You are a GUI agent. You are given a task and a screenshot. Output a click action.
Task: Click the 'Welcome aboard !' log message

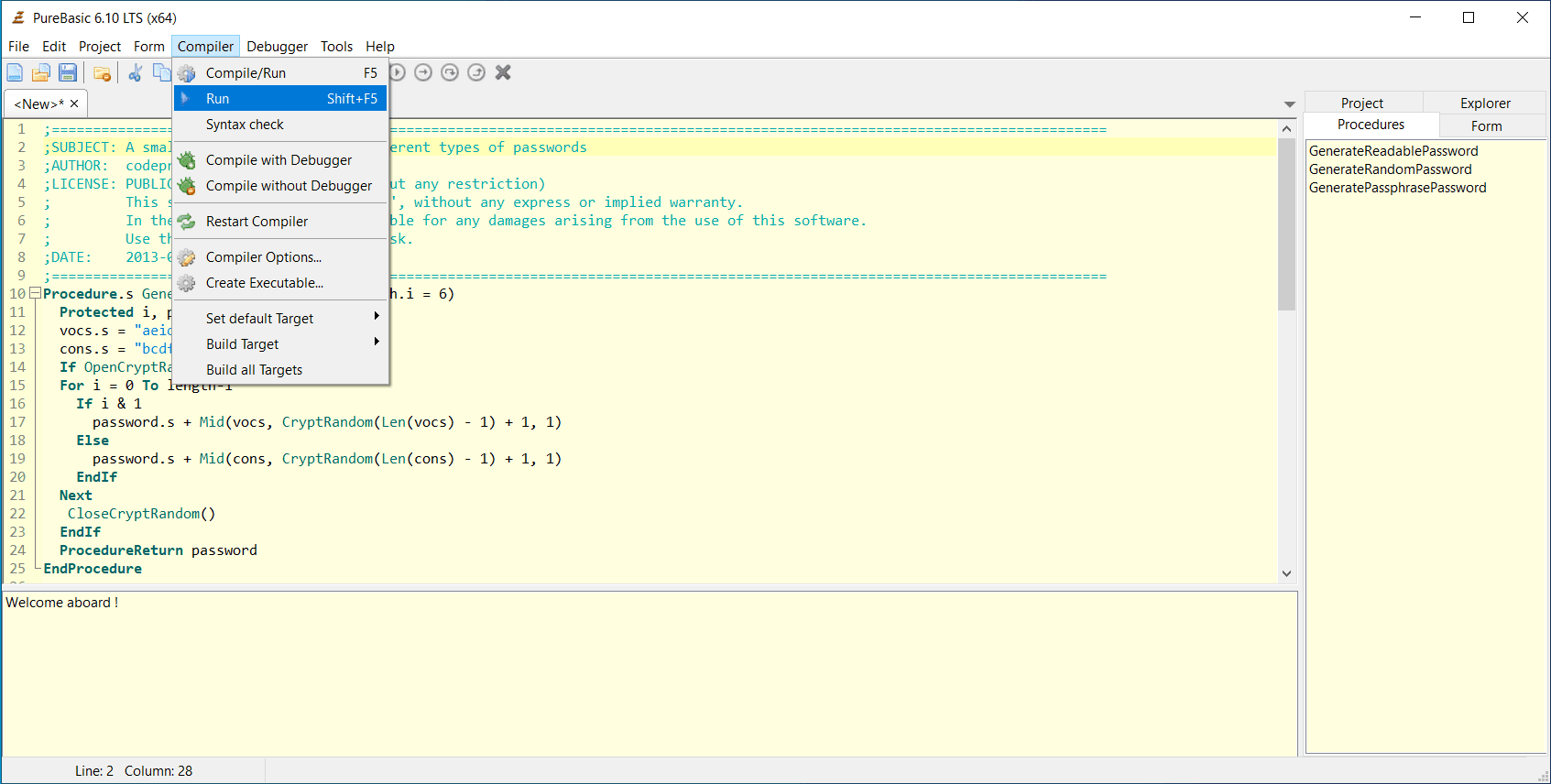click(62, 603)
